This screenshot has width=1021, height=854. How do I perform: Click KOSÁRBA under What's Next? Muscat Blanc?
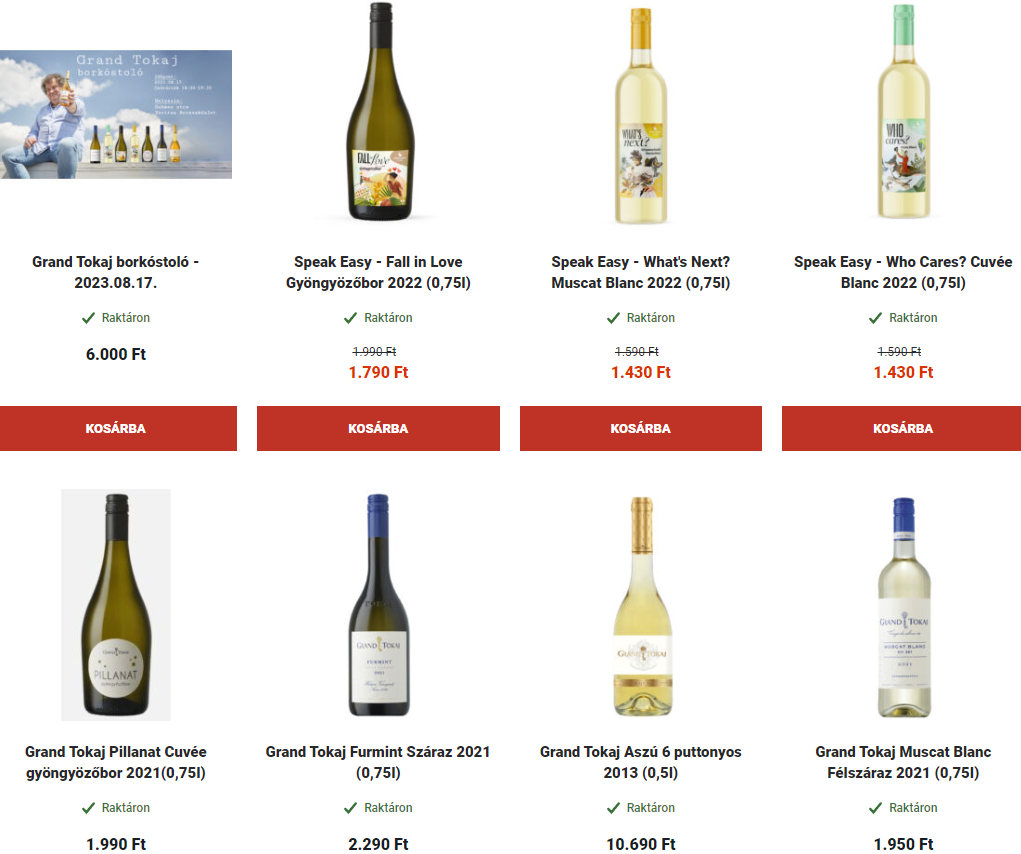641,428
